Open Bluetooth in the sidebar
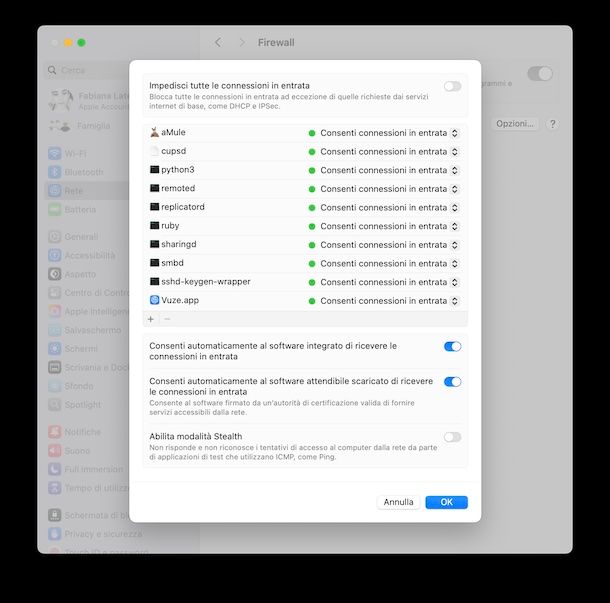 click(76, 172)
